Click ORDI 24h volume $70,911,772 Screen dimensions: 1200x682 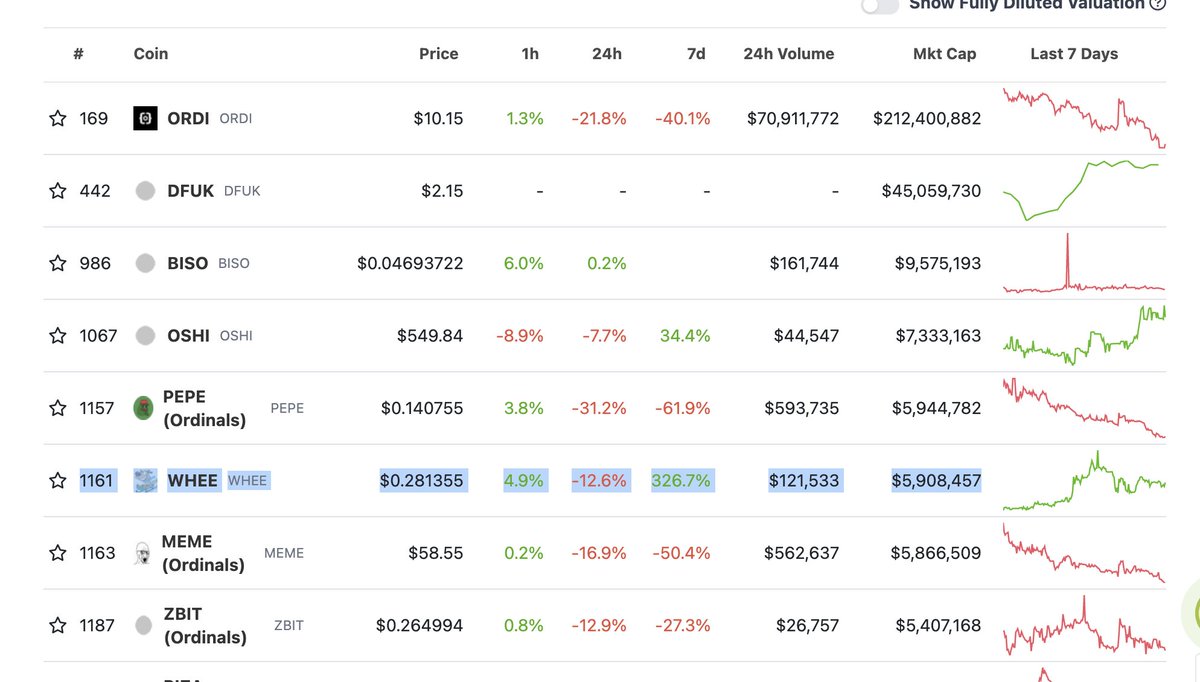click(x=793, y=118)
